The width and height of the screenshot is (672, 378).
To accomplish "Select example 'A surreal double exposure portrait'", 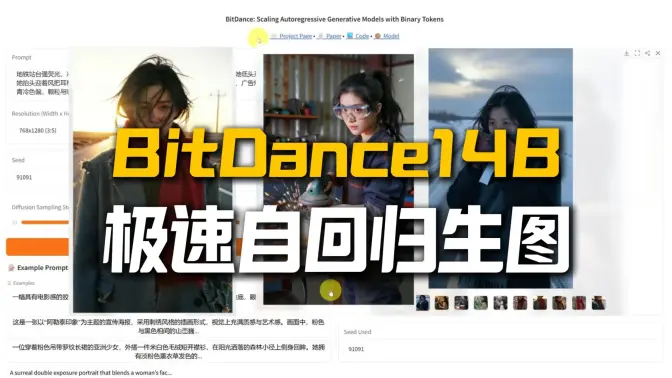I will [91, 372].
